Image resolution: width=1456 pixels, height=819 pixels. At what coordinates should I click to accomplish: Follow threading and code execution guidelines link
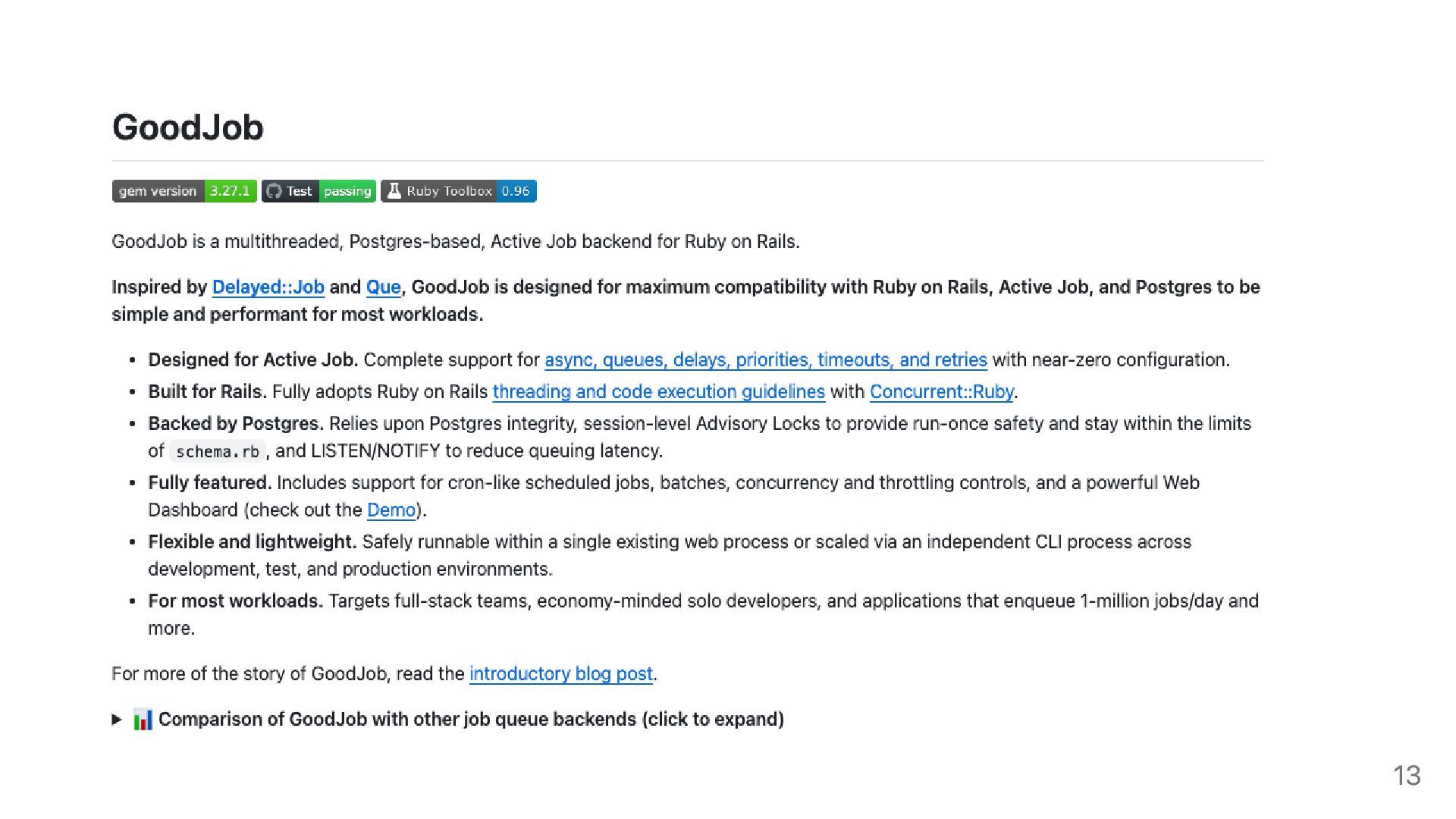pos(658,392)
